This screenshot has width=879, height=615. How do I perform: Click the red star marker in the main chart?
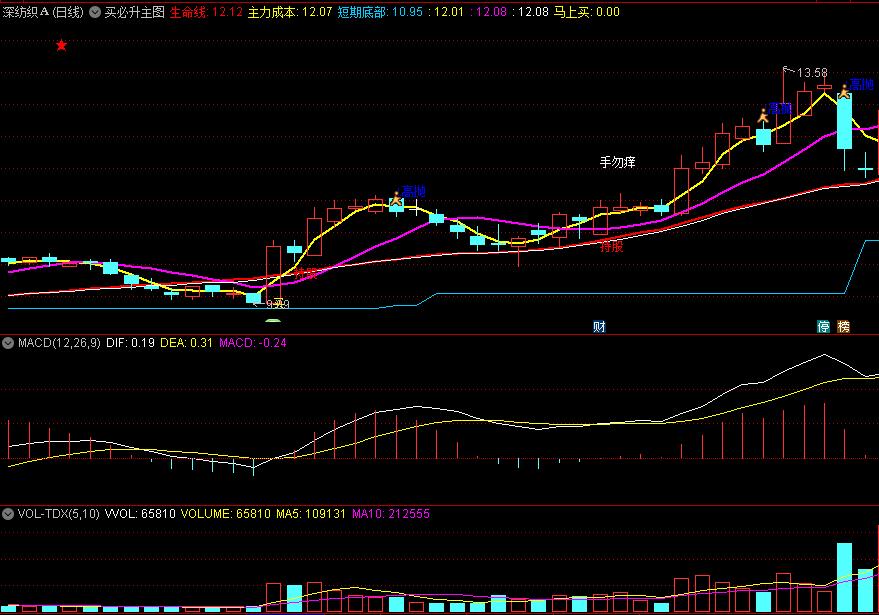pyautogui.click(x=62, y=45)
